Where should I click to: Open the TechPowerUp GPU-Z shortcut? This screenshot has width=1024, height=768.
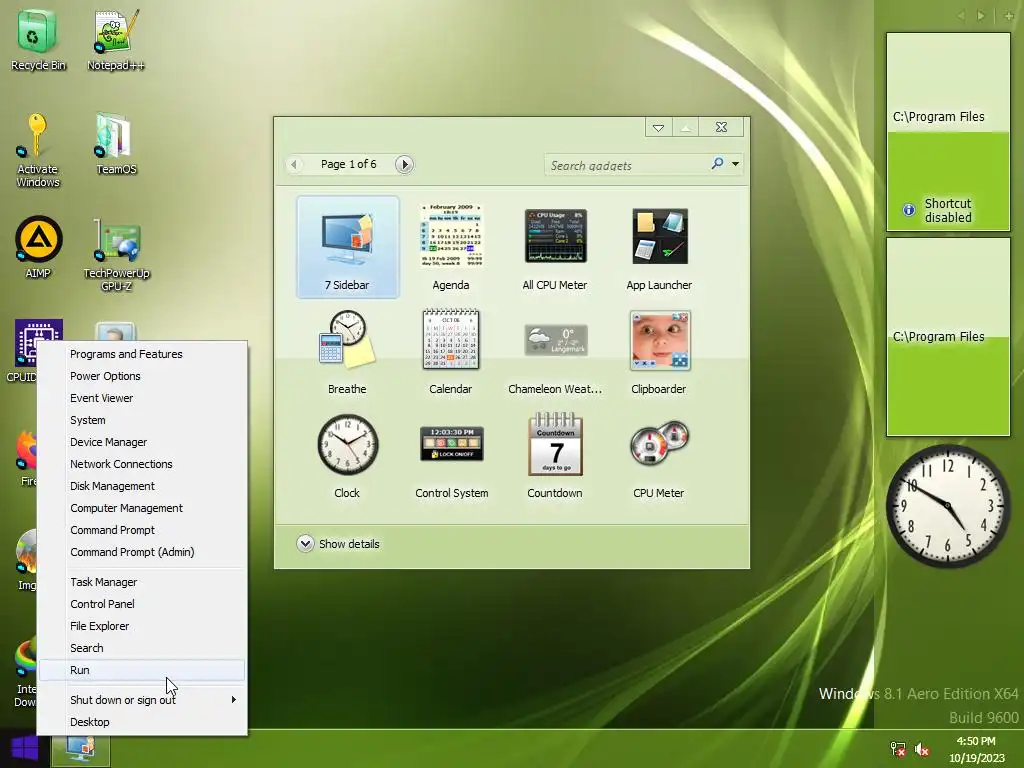[116, 253]
